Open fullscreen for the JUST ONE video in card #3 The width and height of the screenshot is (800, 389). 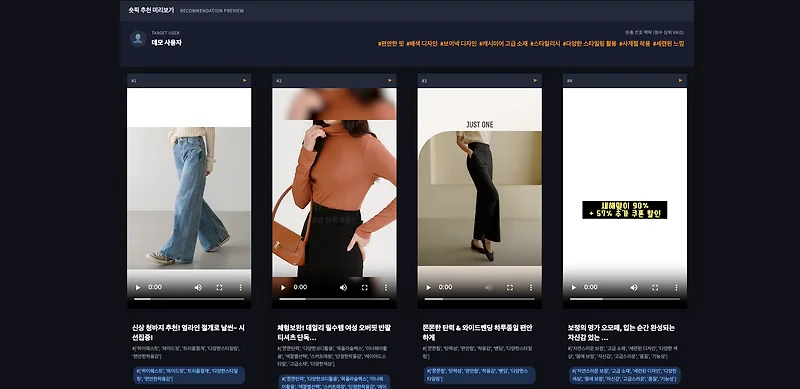tap(510, 287)
